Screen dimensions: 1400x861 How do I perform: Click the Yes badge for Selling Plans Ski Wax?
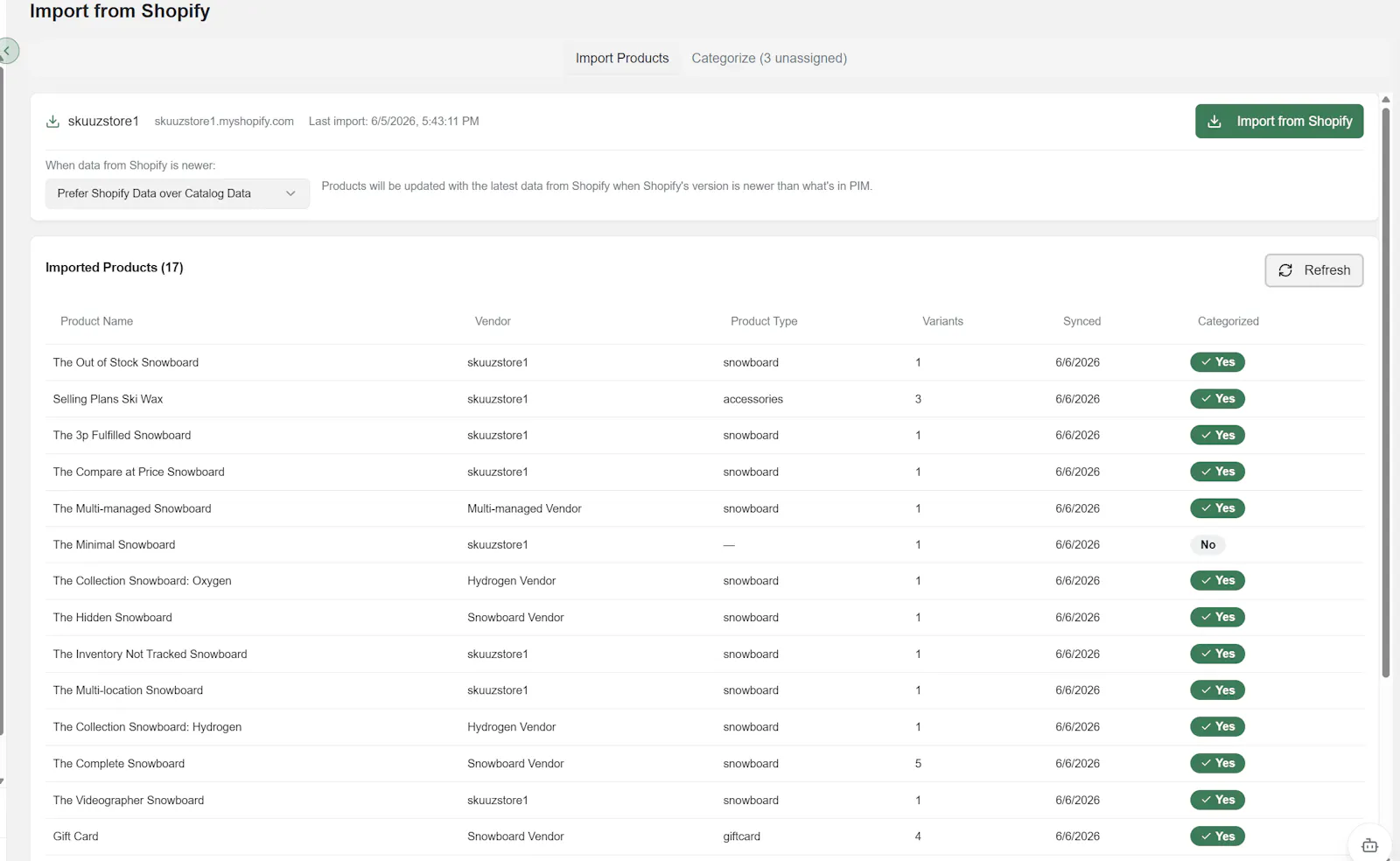coord(1217,399)
